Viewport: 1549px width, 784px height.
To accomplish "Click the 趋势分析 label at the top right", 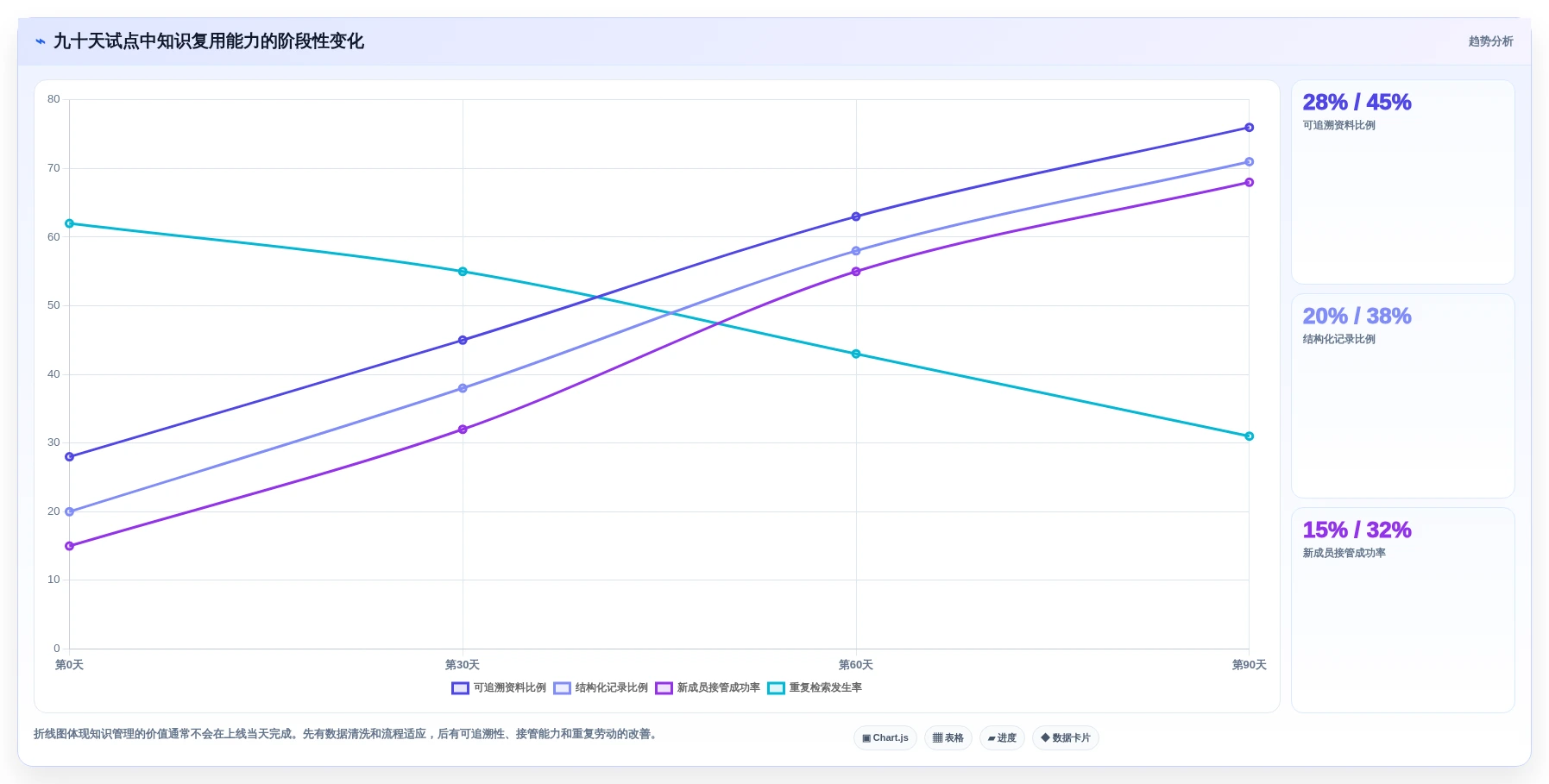I will coord(1490,41).
